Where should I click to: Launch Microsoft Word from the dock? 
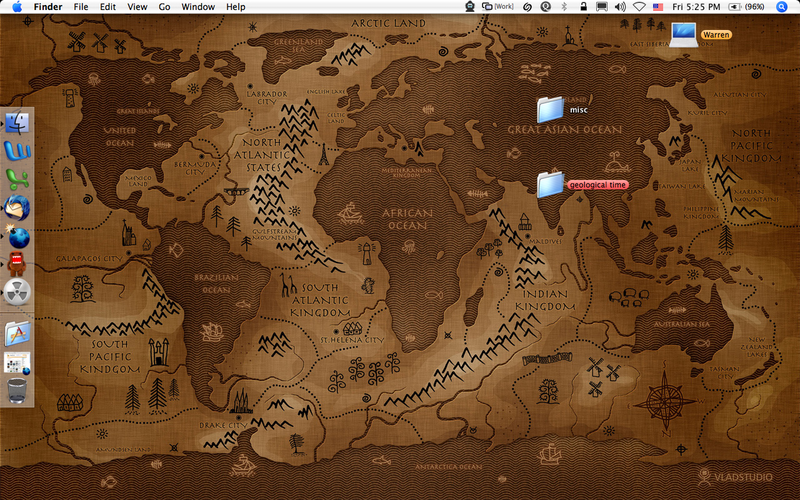click(x=17, y=151)
